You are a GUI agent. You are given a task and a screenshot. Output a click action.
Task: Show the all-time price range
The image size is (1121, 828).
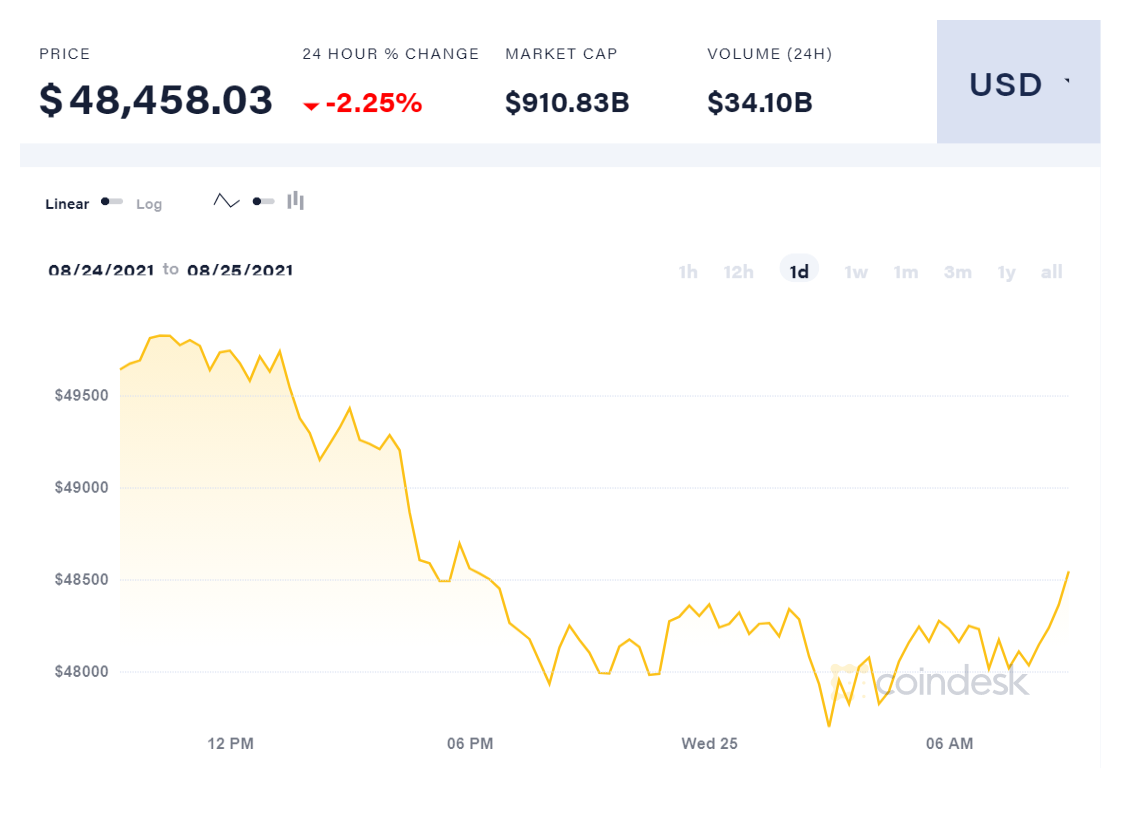click(1051, 272)
